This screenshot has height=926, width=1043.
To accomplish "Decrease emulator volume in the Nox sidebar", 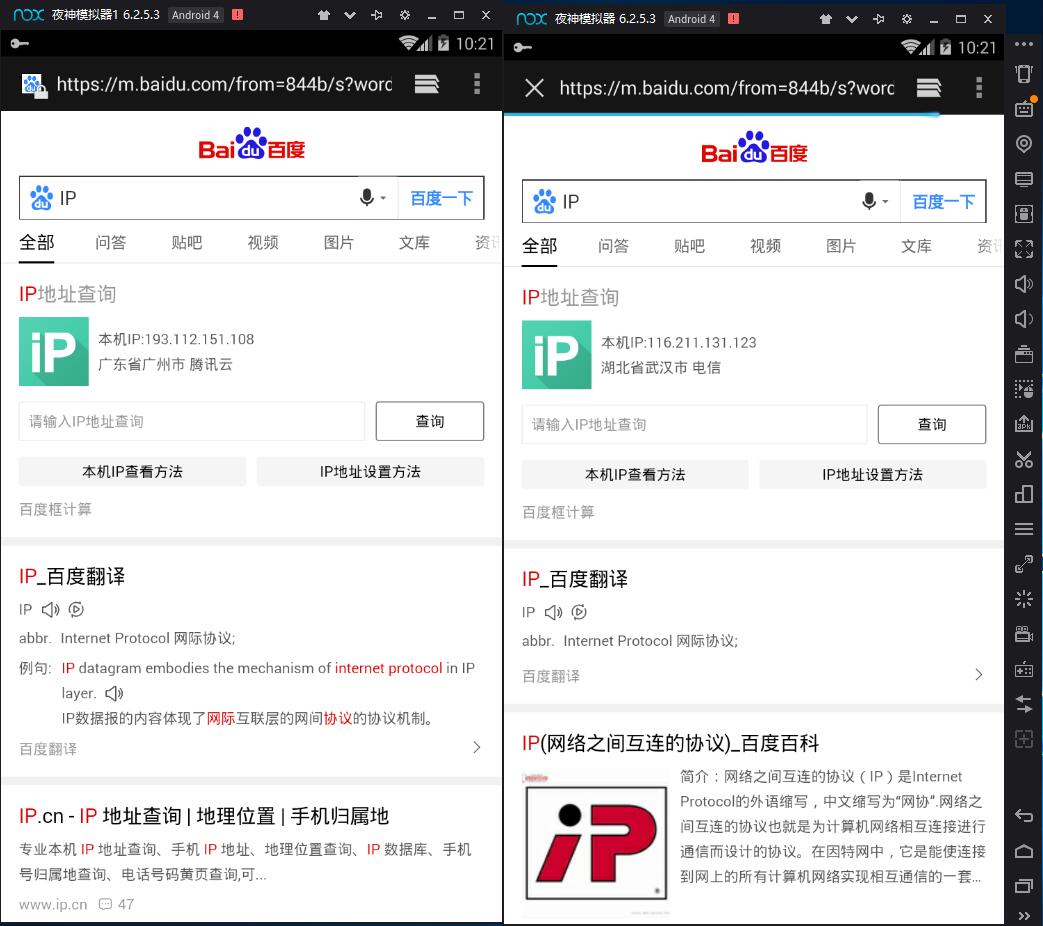I will [1024, 319].
